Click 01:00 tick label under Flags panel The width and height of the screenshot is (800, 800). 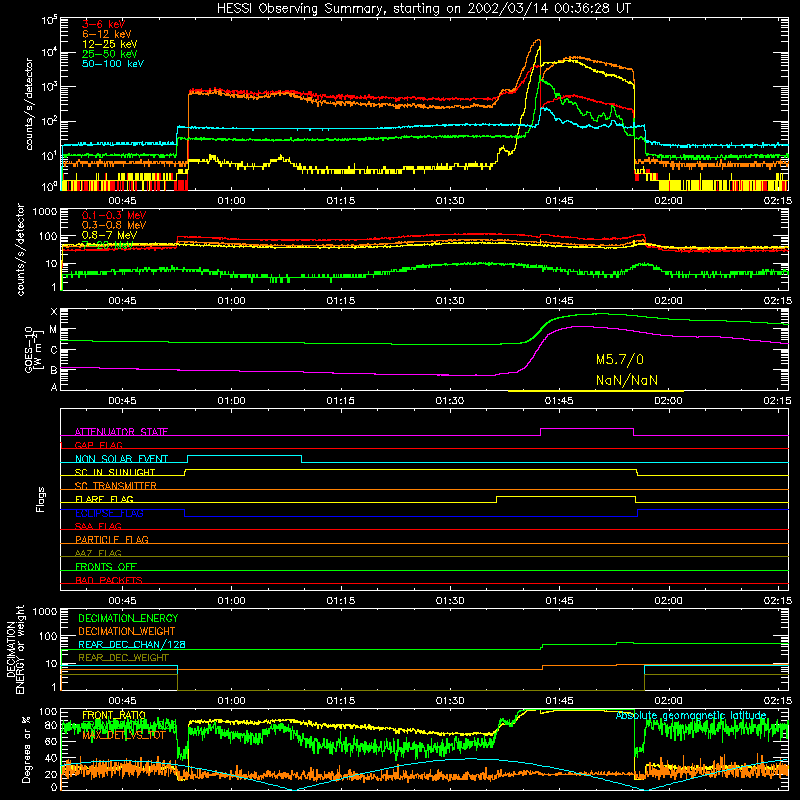[x=232, y=601]
